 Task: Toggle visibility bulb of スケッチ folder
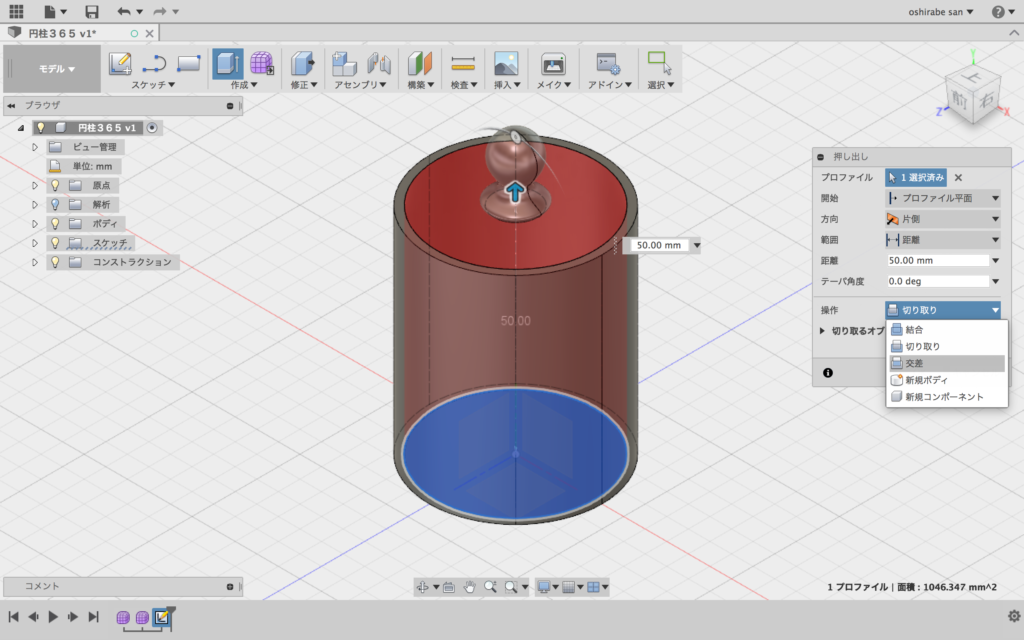tap(56, 243)
